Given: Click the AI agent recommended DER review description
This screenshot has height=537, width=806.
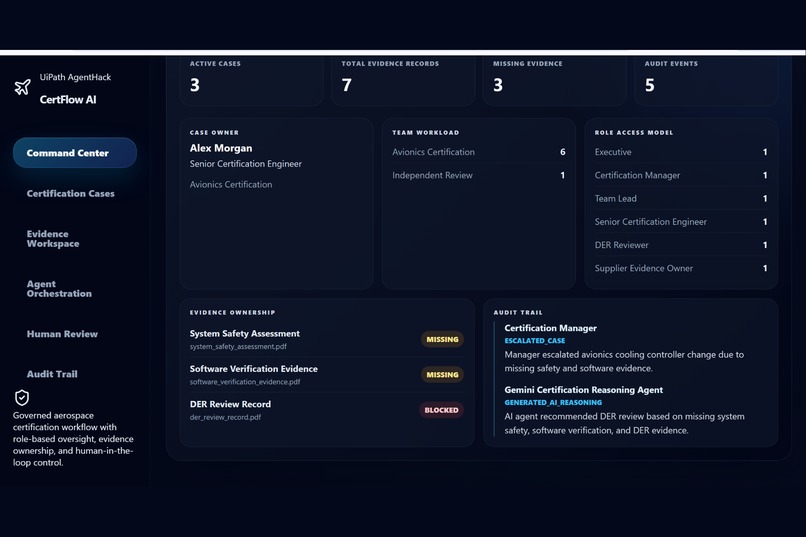Looking at the screenshot, I should (624, 423).
